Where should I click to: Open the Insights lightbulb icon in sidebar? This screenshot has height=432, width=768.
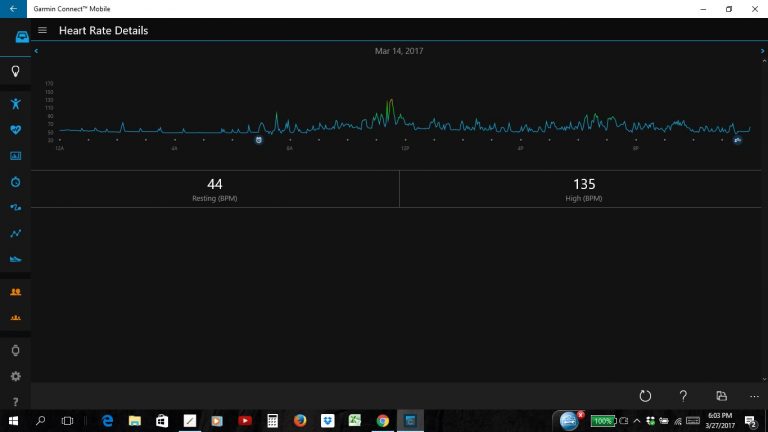pyautogui.click(x=15, y=72)
